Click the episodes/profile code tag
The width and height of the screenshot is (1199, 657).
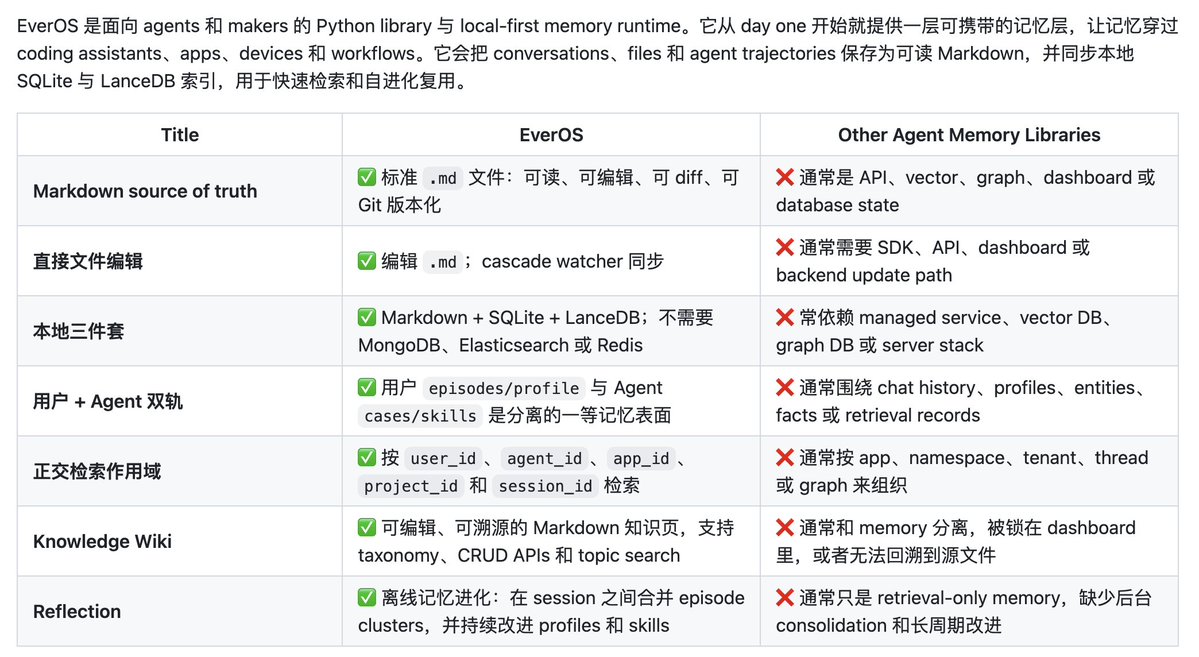point(504,389)
